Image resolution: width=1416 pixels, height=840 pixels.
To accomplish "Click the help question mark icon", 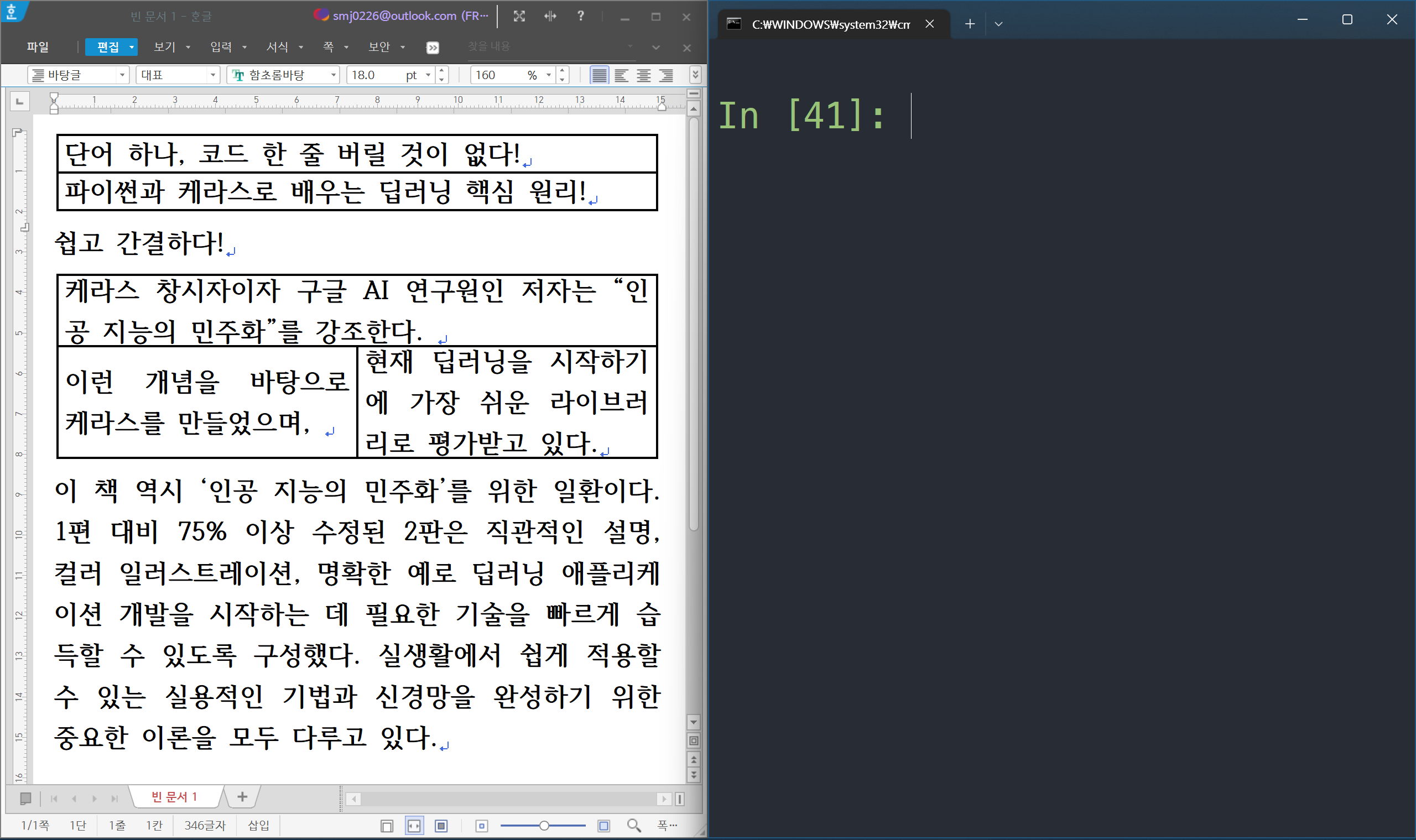I will pyautogui.click(x=580, y=16).
